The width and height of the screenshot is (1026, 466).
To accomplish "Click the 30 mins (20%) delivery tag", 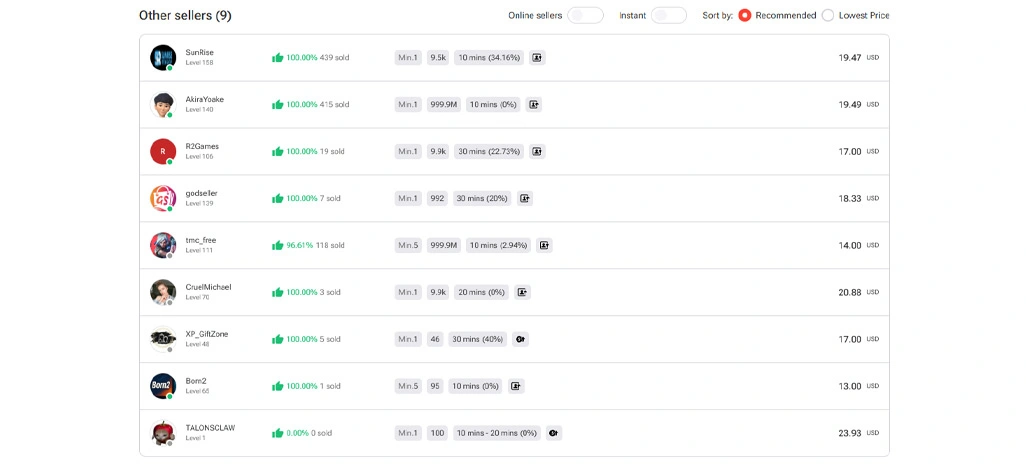I will pos(482,198).
